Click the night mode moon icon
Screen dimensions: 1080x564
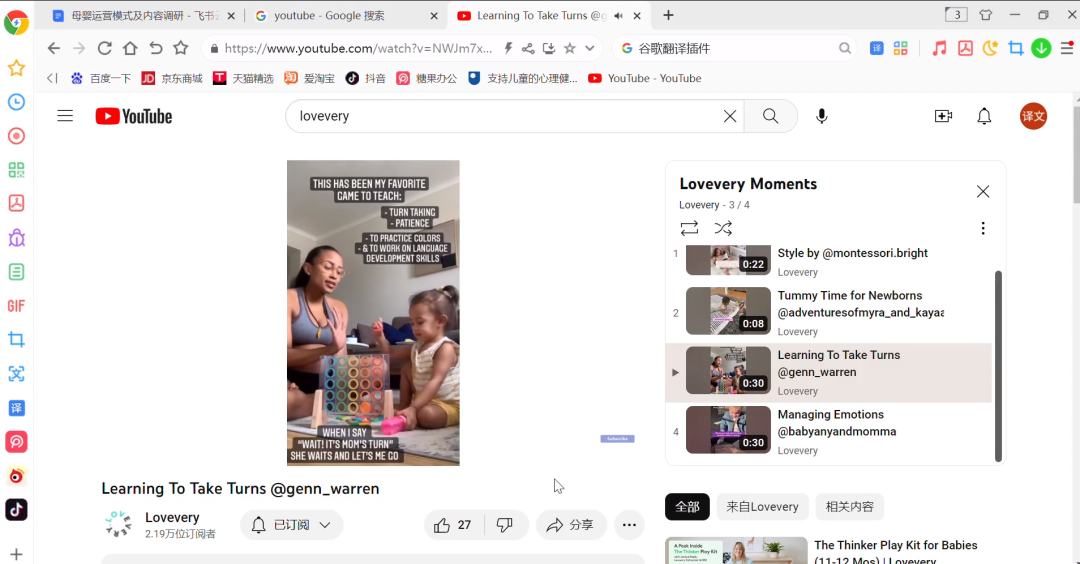pyautogui.click(x=990, y=48)
